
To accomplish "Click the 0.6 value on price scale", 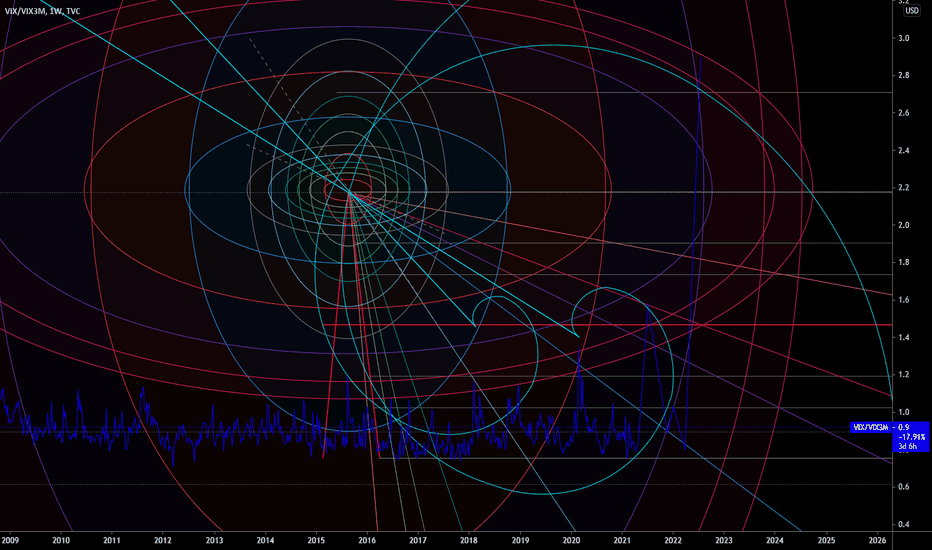I will 904,486.
